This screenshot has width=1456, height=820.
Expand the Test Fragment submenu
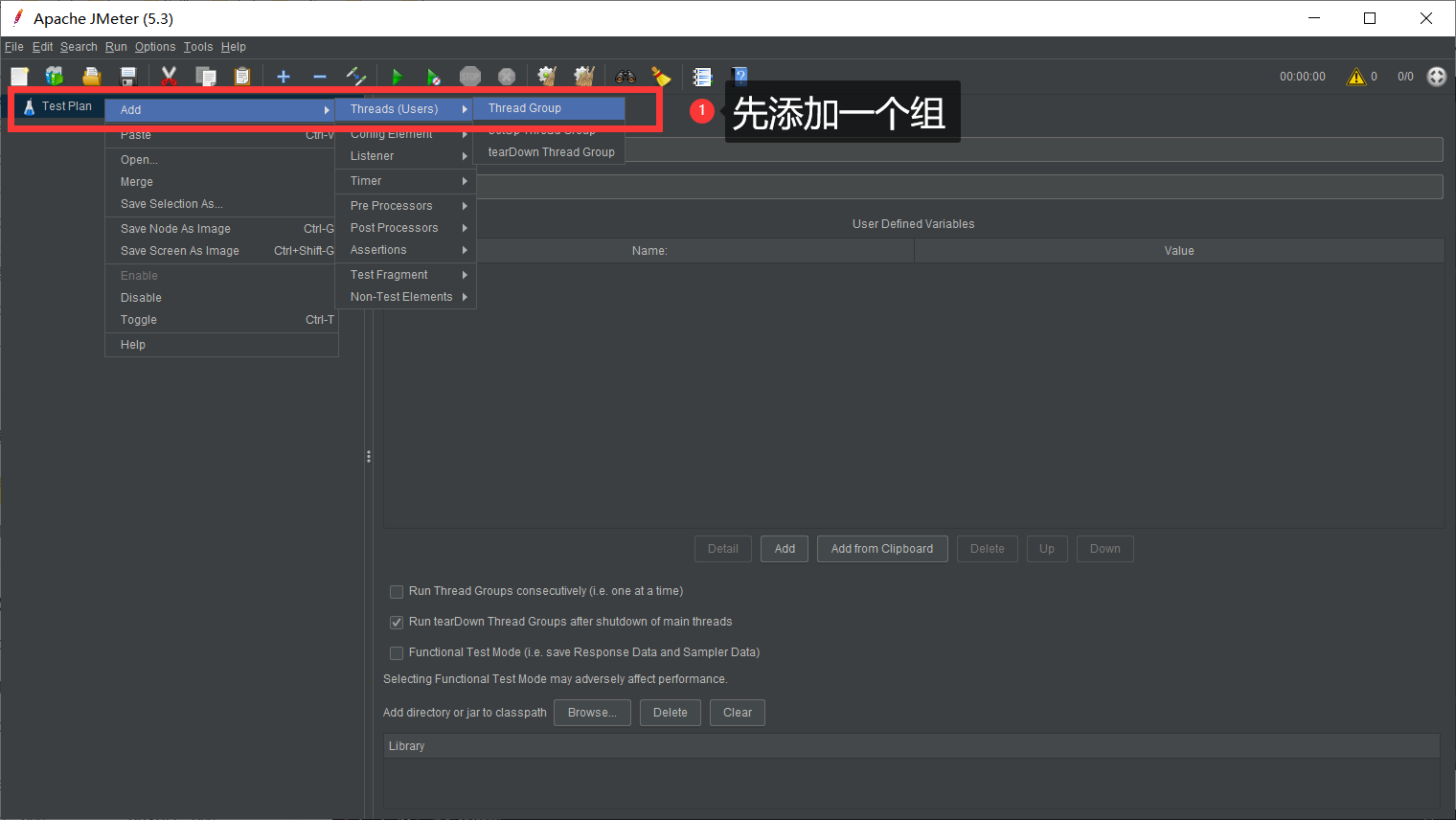coord(405,275)
